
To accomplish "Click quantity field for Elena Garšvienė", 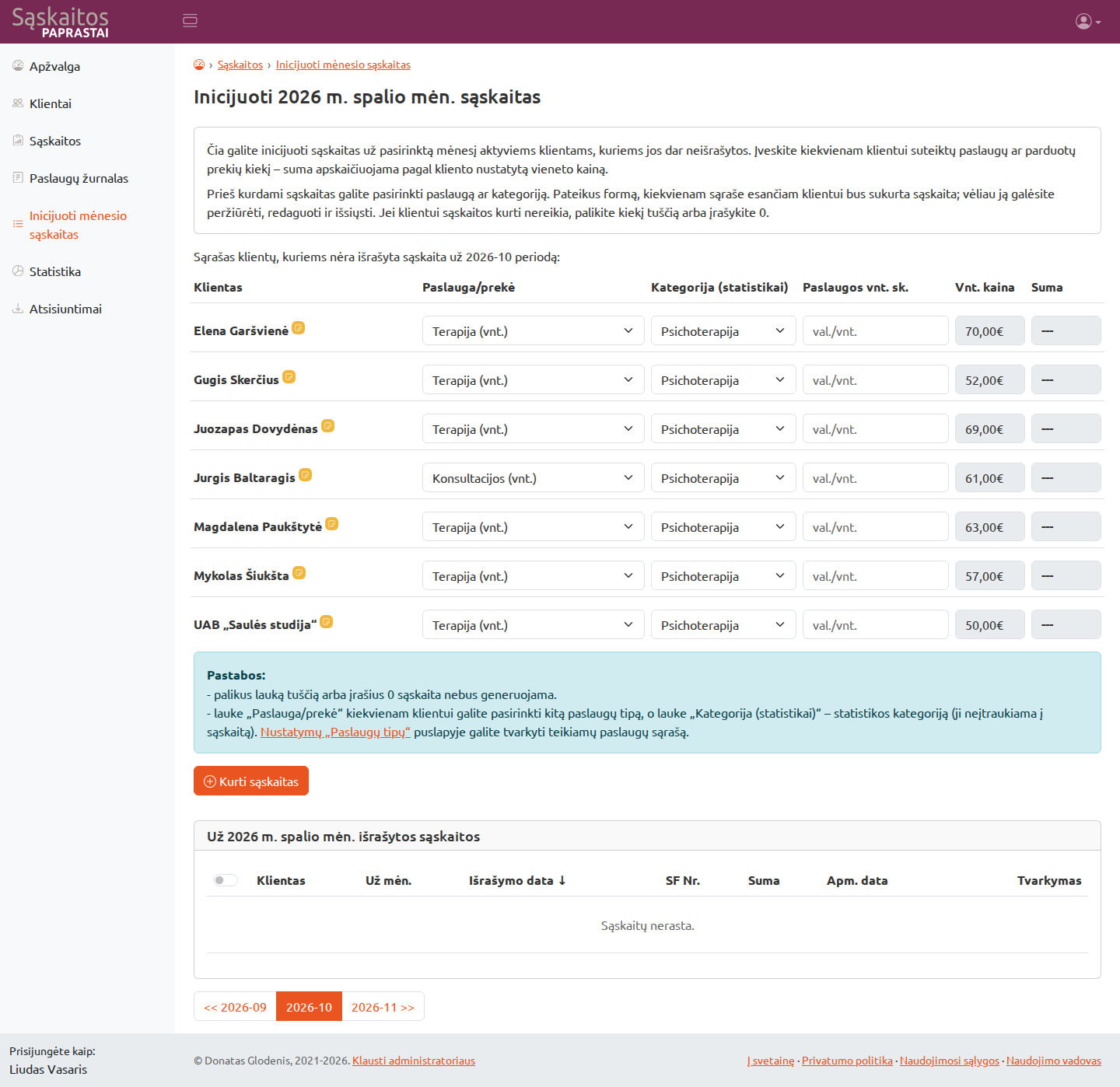I will pyautogui.click(x=876, y=331).
